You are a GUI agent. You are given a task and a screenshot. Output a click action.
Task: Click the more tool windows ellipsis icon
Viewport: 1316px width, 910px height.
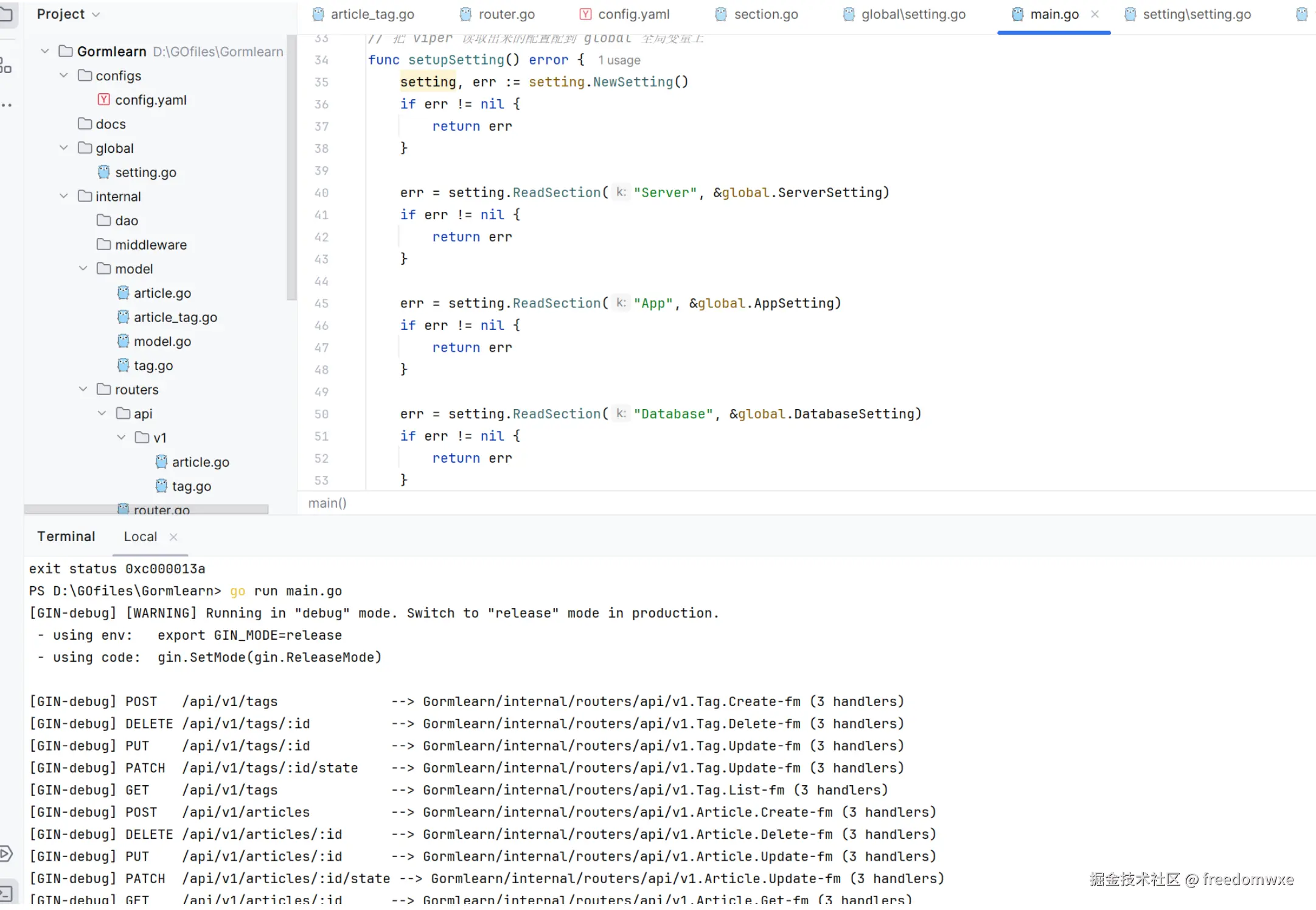[x=6, y=105]
